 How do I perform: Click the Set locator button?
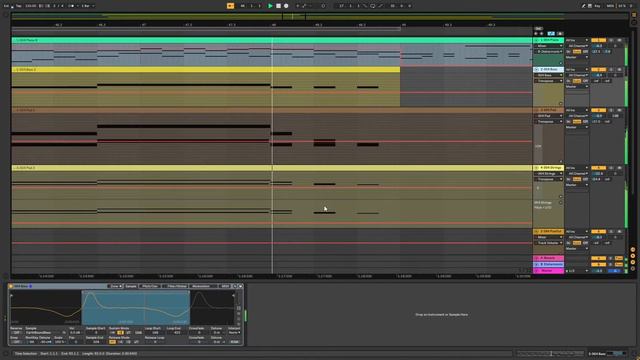pos(538,29)
